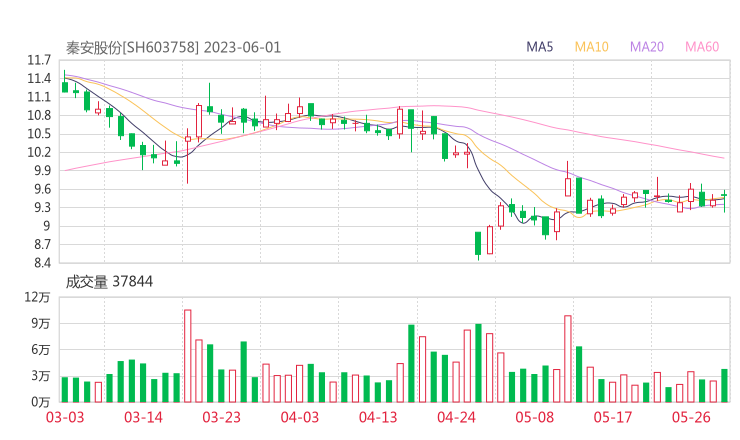740x440 pixels.
Task: Click the 05-17 date axis label
Action: pos(613,417)
